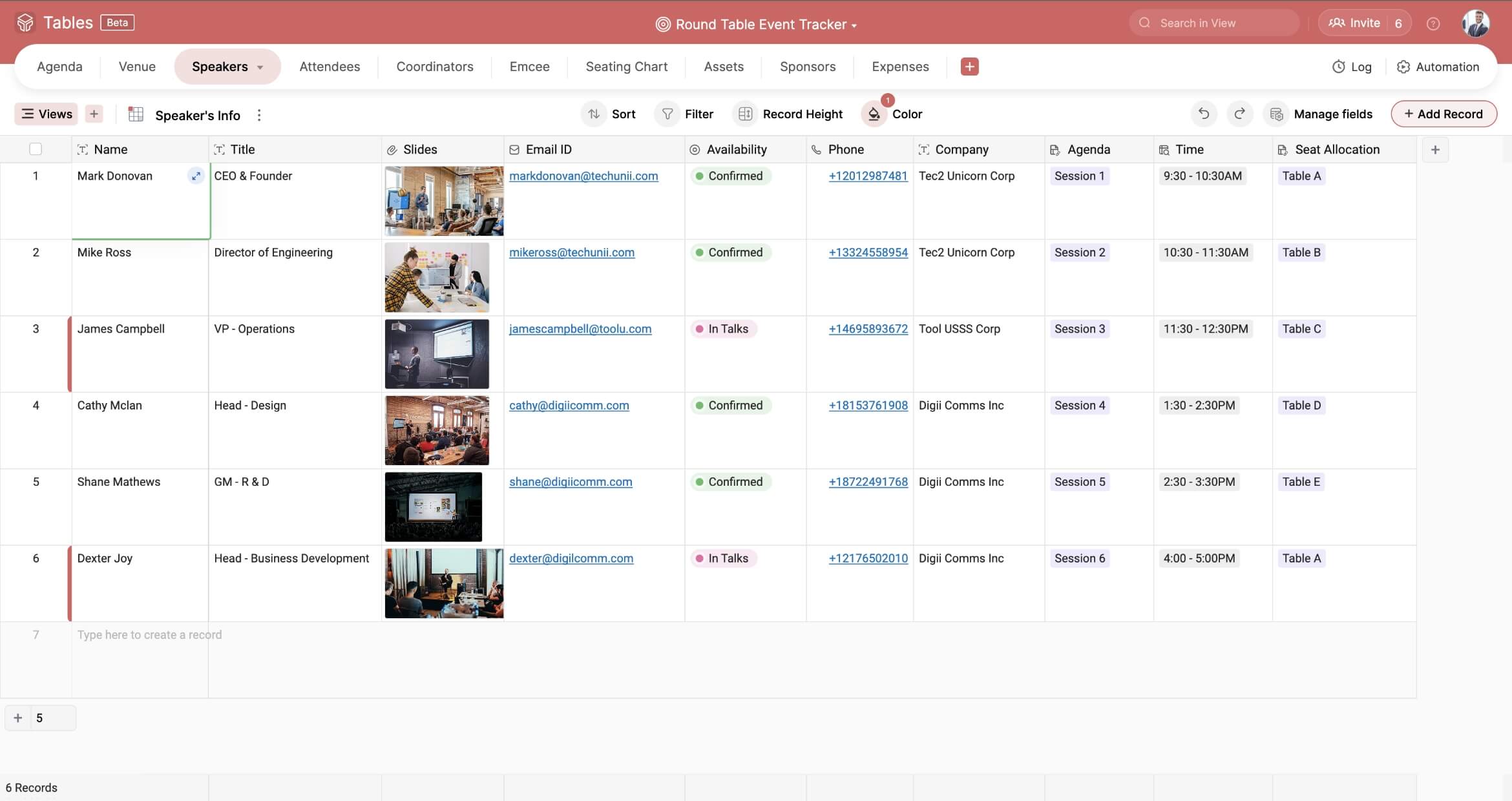Click the red add table plus icon

tap(969, 67)
